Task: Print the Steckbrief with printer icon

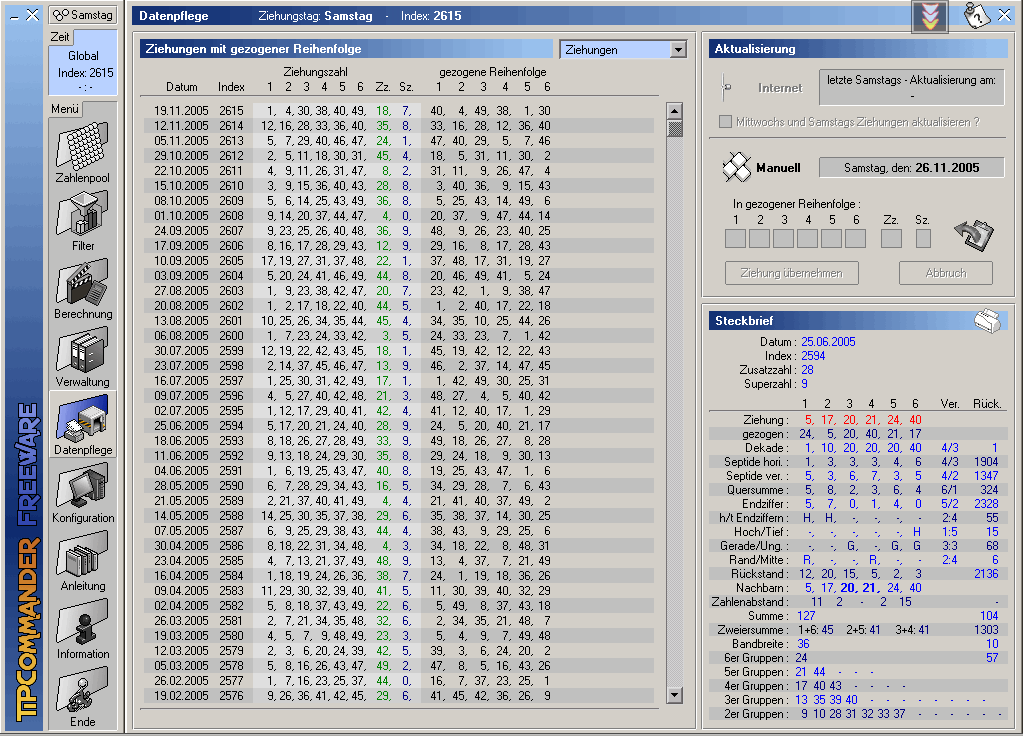Action: 988,320
